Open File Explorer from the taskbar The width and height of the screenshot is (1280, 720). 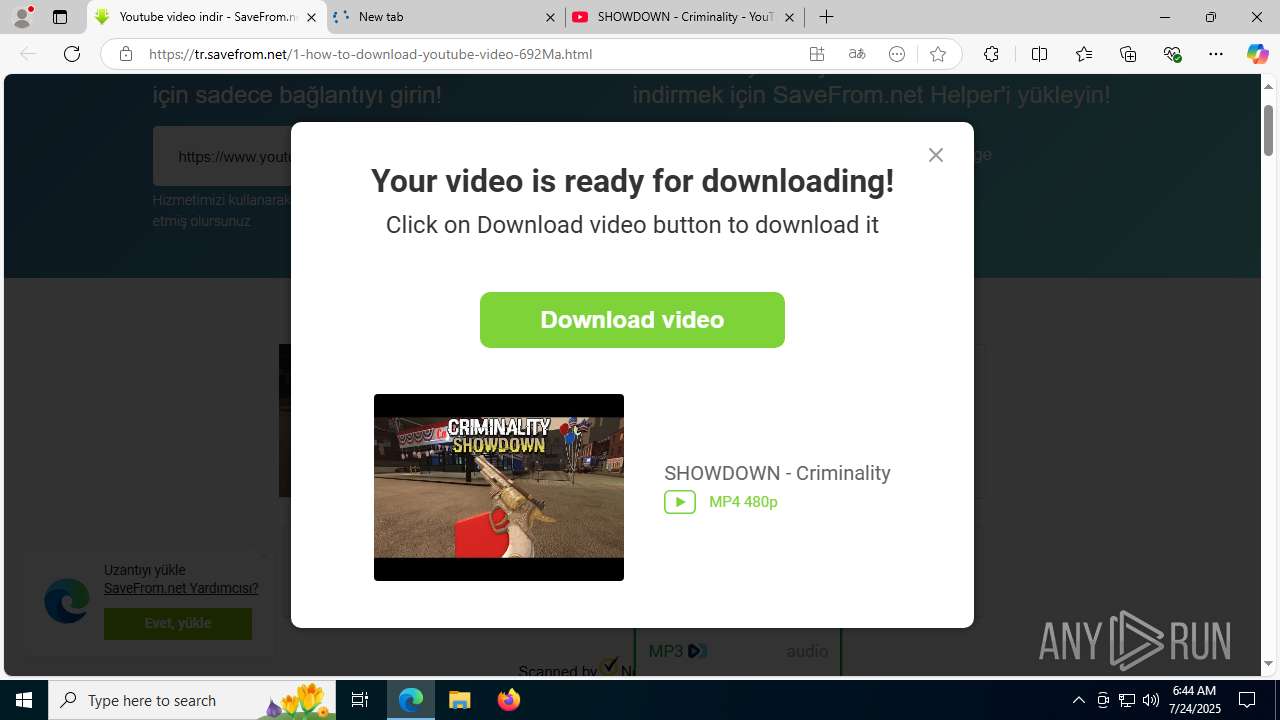[460, 700]
